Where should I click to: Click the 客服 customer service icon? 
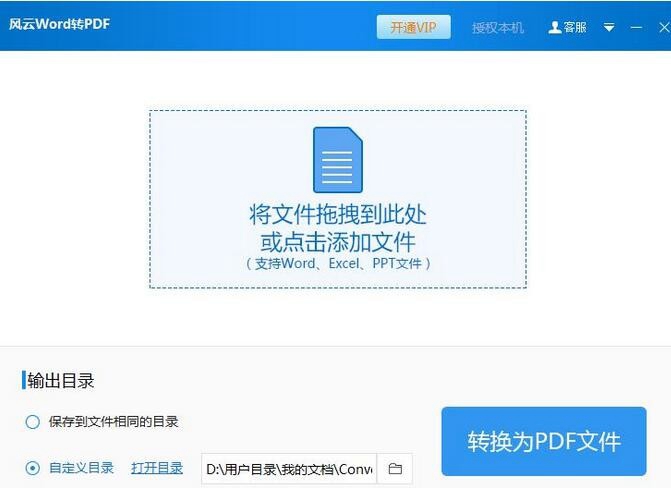coord(567,27)
